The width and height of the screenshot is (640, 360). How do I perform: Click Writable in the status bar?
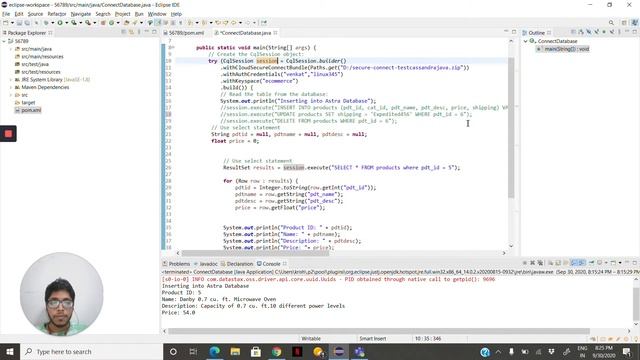click(x=311, y=338)
